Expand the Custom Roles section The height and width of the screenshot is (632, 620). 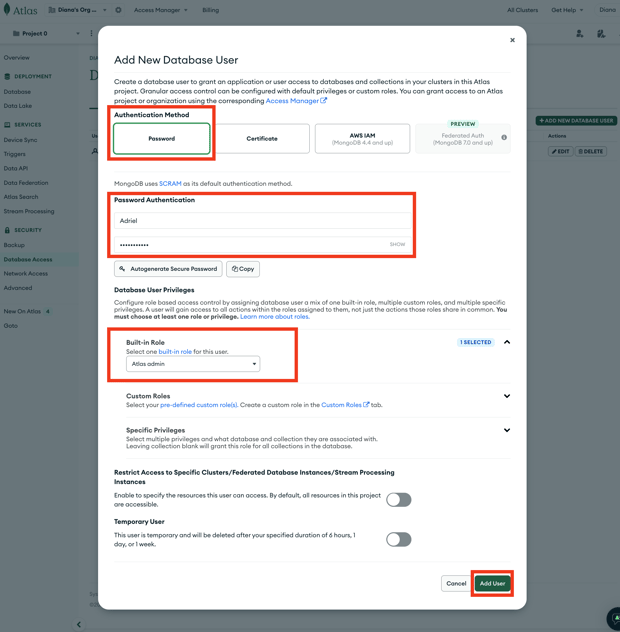click(x=507, y=396)
